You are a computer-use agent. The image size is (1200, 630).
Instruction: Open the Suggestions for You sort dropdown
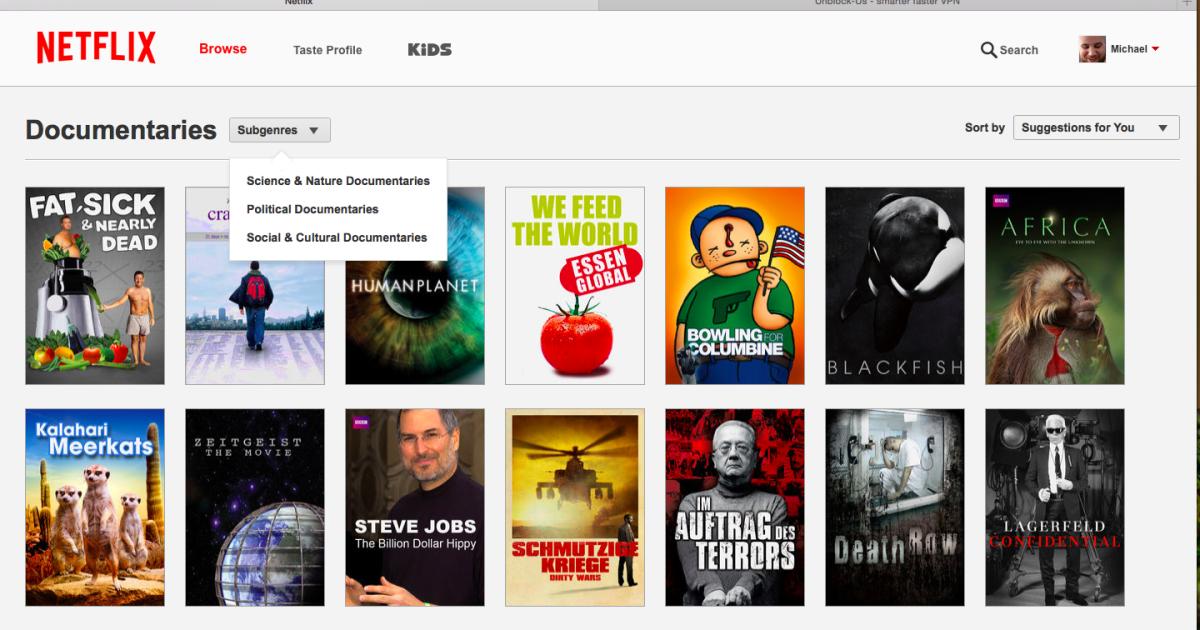[x=1096, y=128]
